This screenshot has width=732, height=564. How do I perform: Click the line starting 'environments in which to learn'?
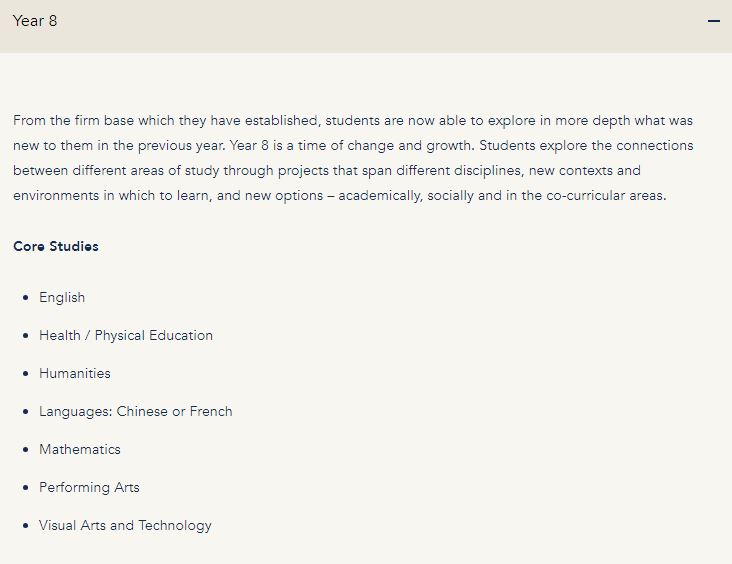(340, 195)
